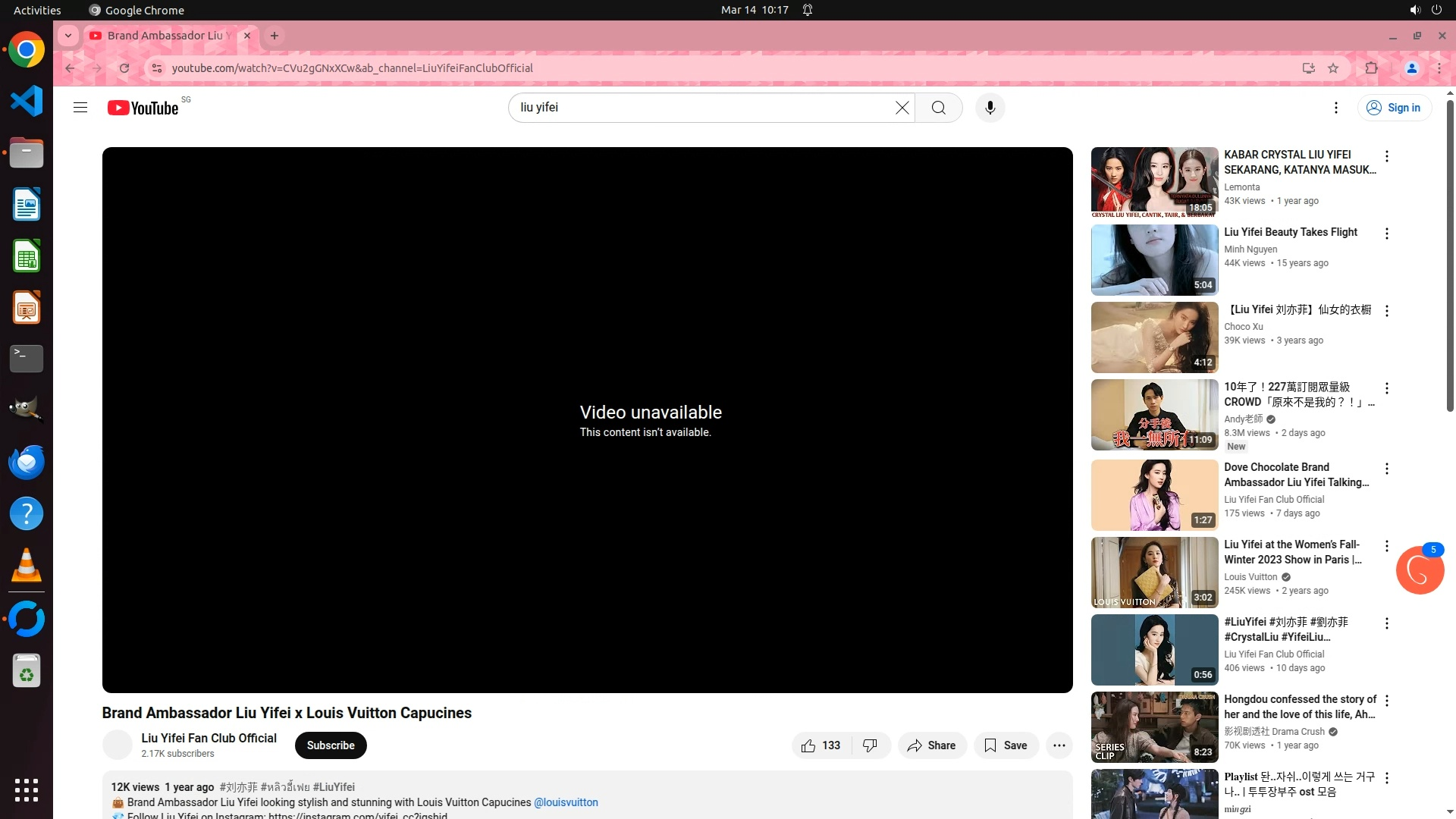Open the YouTube hamburger guide menu
The height and width of the screenshot is (819, 1456).
pos(80,108)
